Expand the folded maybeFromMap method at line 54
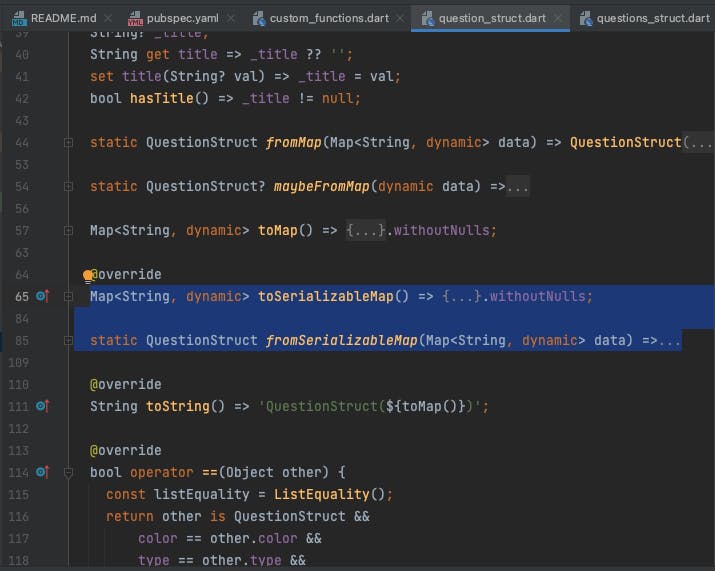The image size is (715, 571). tap(68, 187)
